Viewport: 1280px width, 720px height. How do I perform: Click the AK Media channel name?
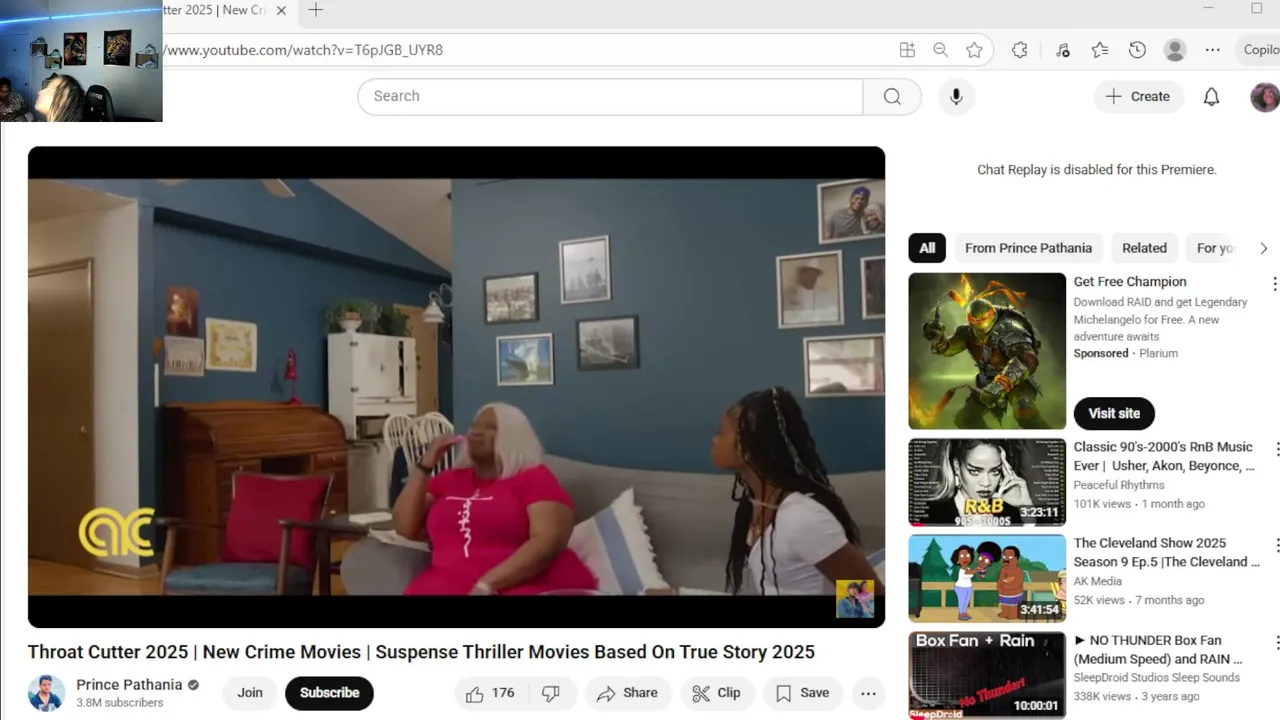(x=1098, y=581)
